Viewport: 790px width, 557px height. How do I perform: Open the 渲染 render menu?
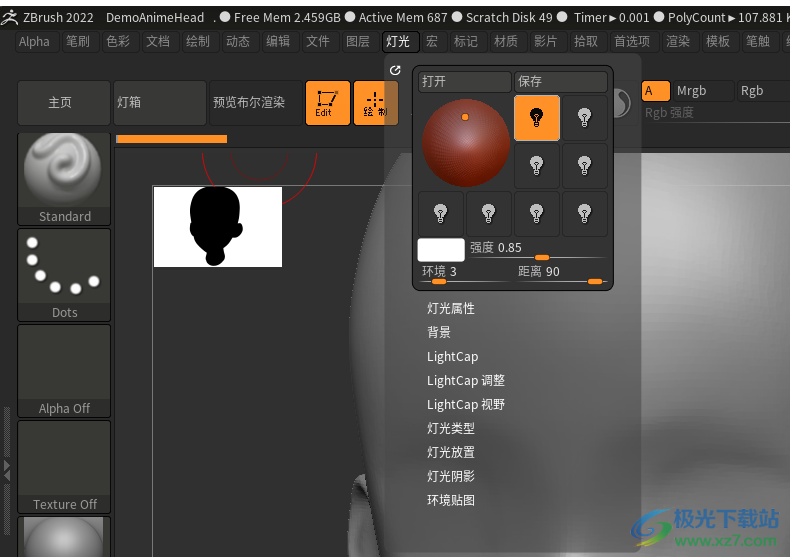(x=680, y=42)
